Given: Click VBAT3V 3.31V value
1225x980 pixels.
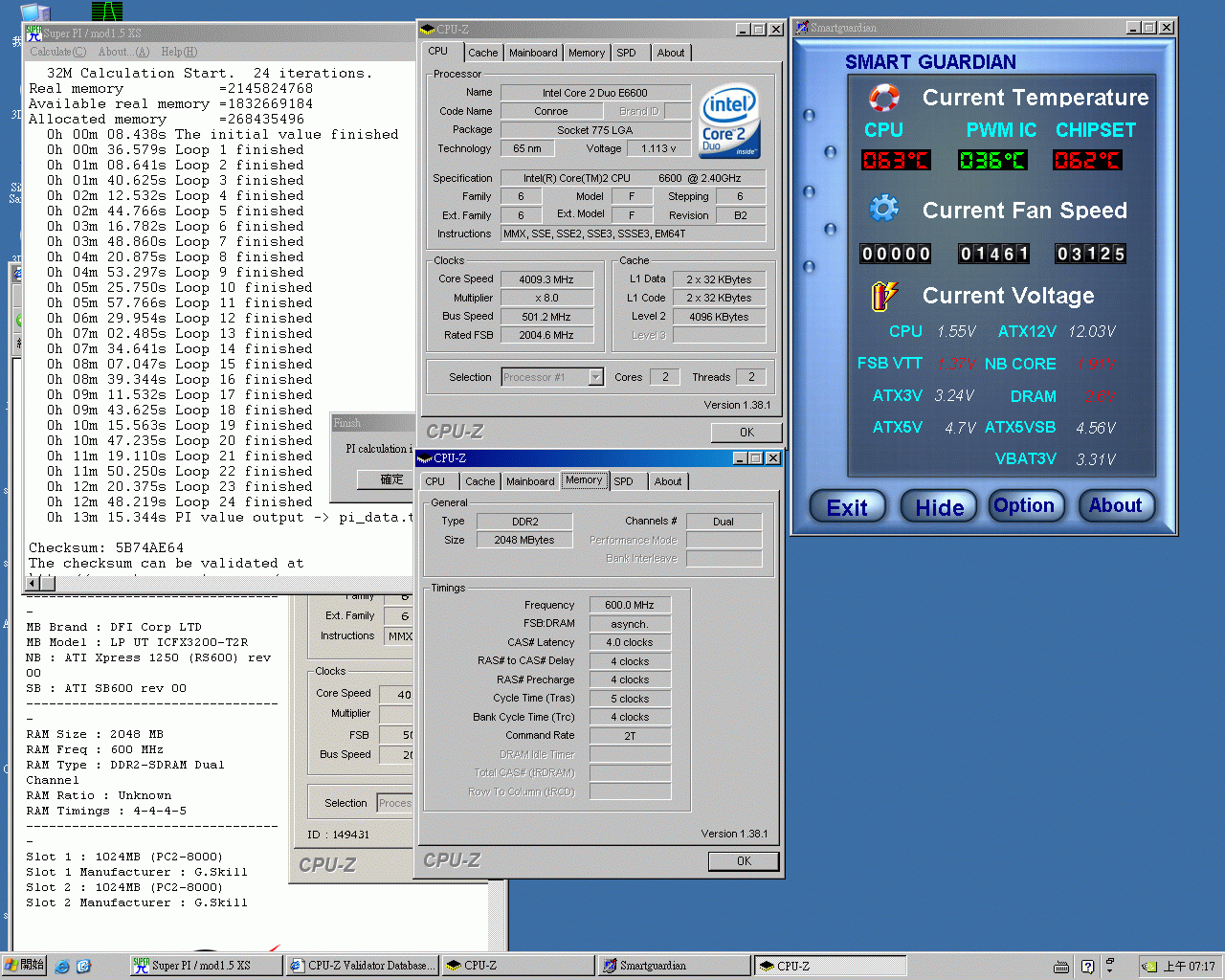Looking at the screenshot, I should (1096, 459).
